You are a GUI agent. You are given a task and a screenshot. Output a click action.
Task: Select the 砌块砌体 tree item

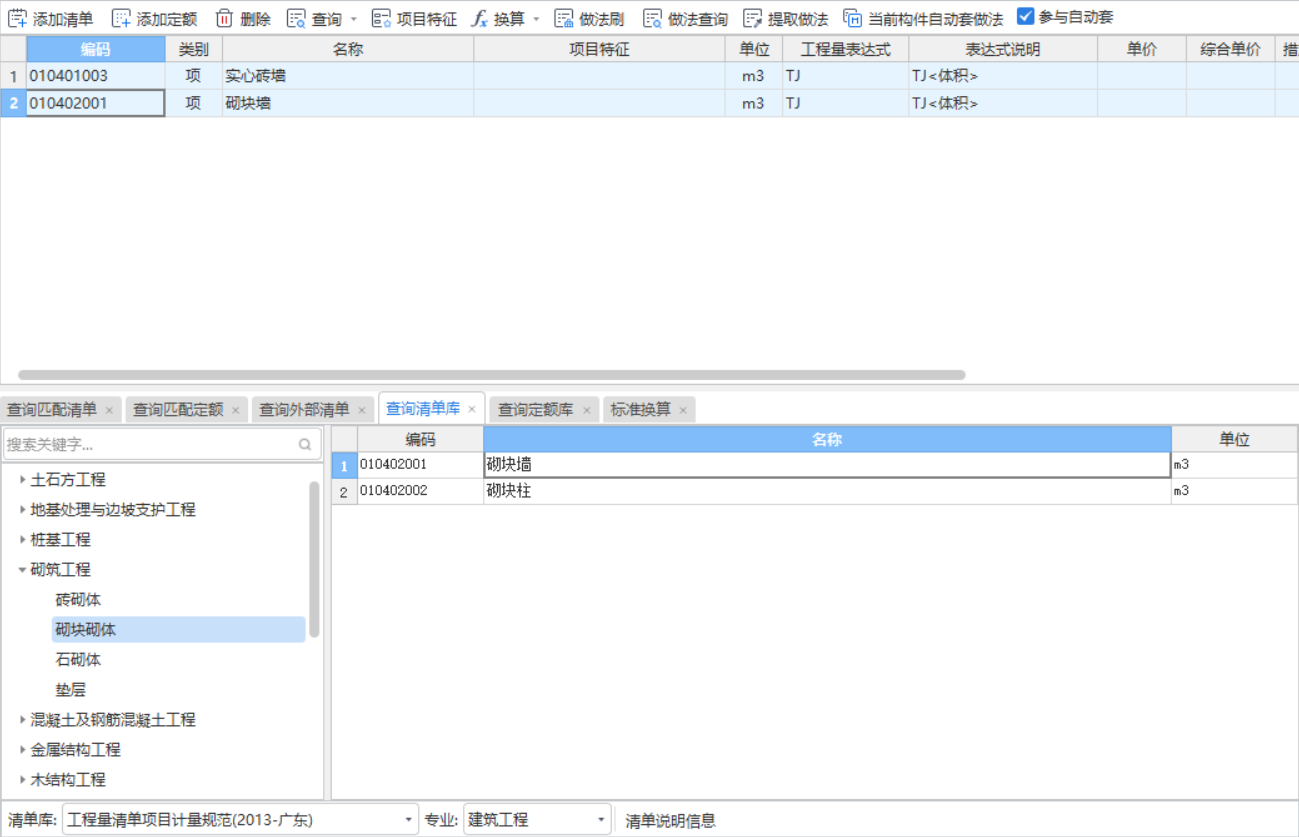tap(178, 629)
